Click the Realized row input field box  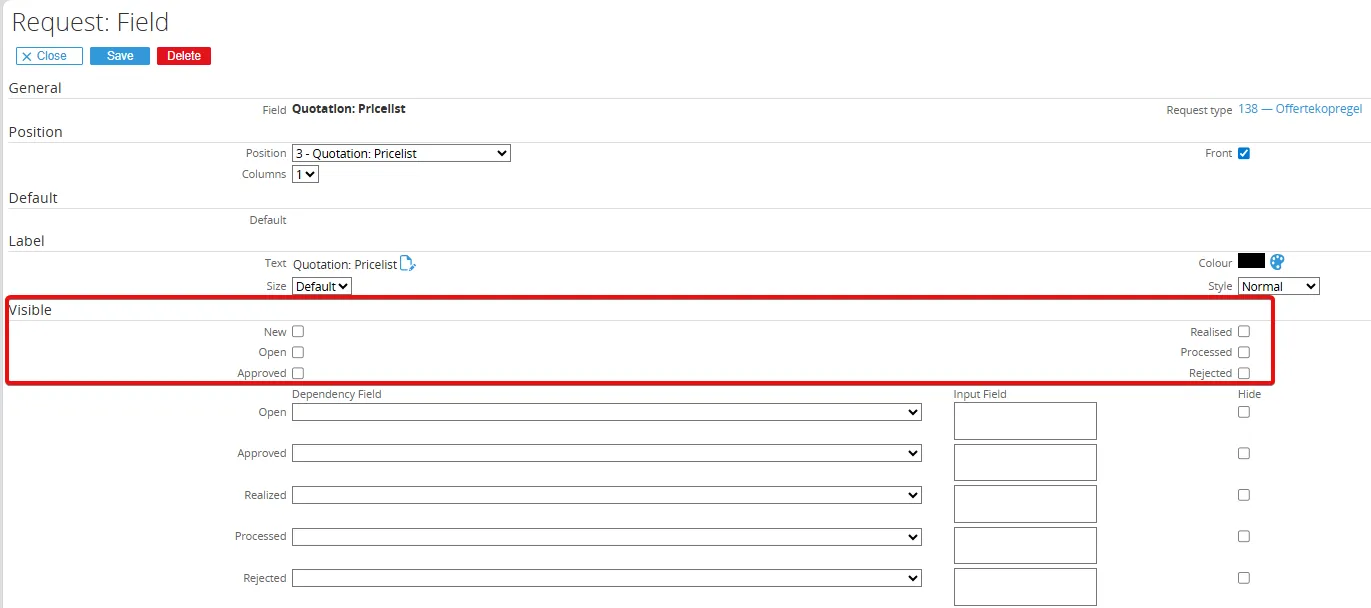[1025, 504]
